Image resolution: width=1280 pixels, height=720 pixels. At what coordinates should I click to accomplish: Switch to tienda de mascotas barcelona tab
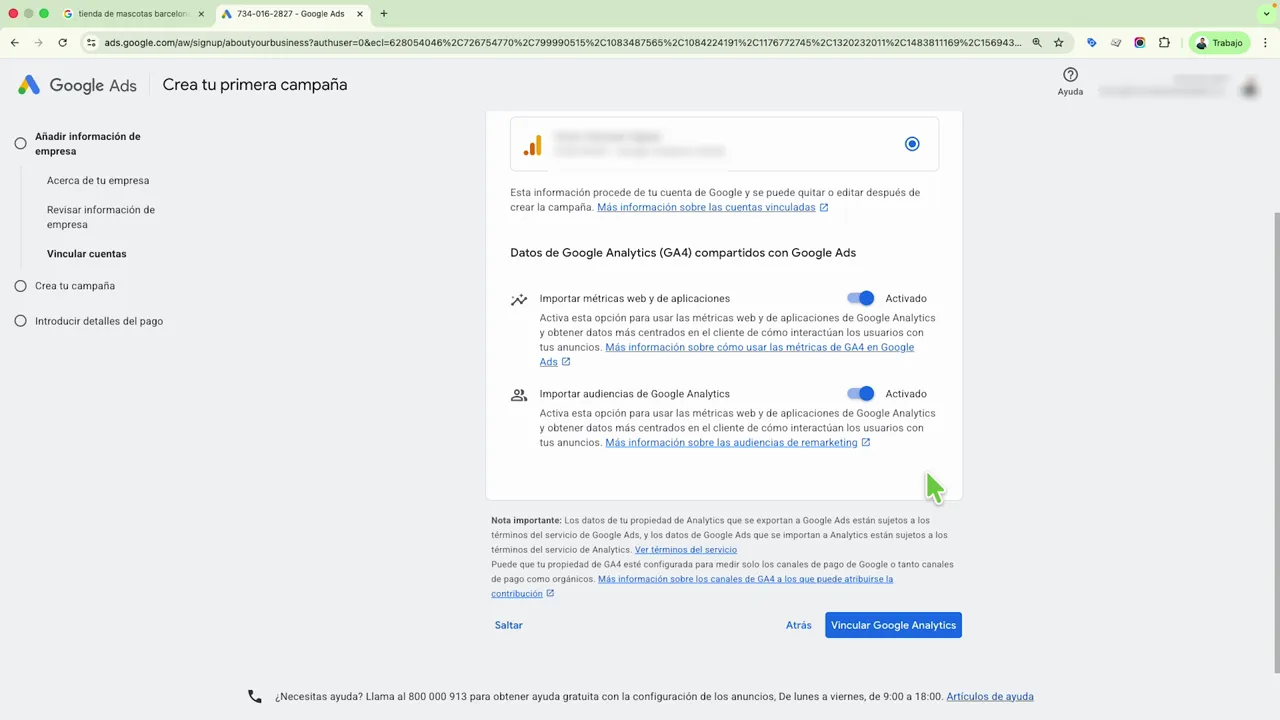pos(131,14)
